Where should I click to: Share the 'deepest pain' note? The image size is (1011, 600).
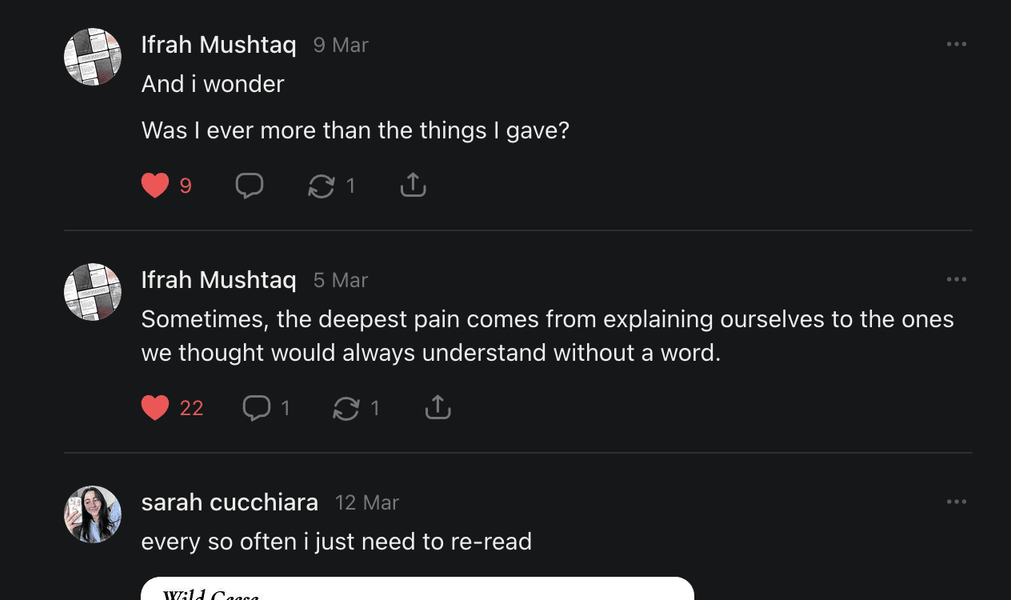tap(438, 407)
